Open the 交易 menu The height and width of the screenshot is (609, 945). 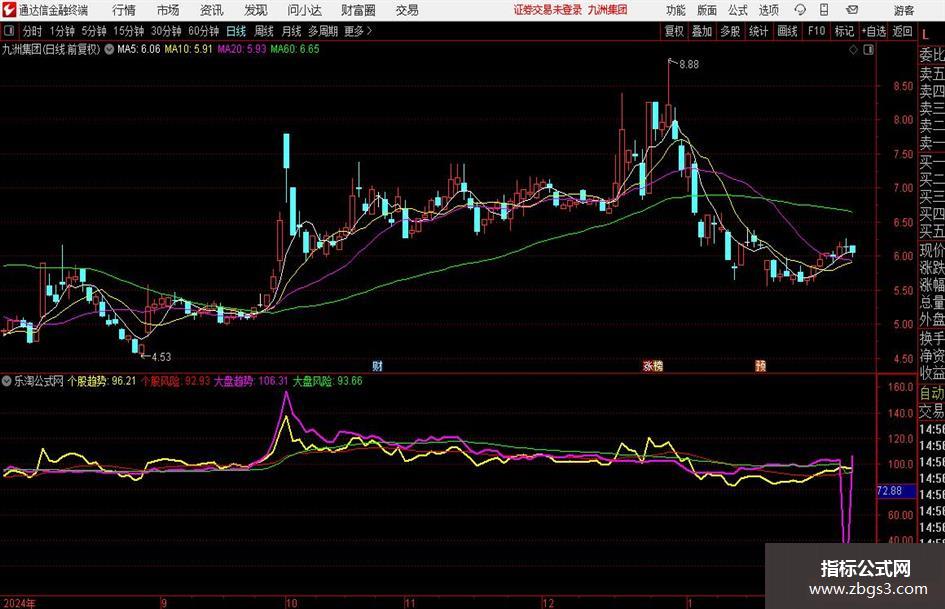[407, 10]
